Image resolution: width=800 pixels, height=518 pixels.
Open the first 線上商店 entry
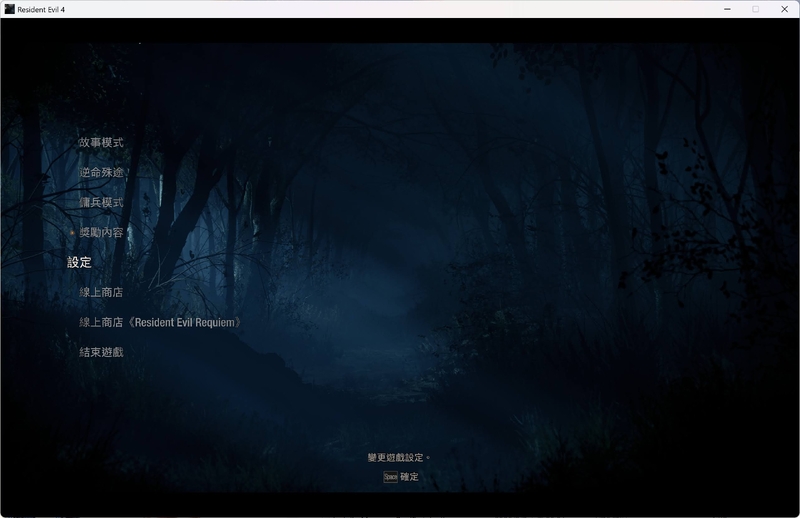(x=101, y=292)
